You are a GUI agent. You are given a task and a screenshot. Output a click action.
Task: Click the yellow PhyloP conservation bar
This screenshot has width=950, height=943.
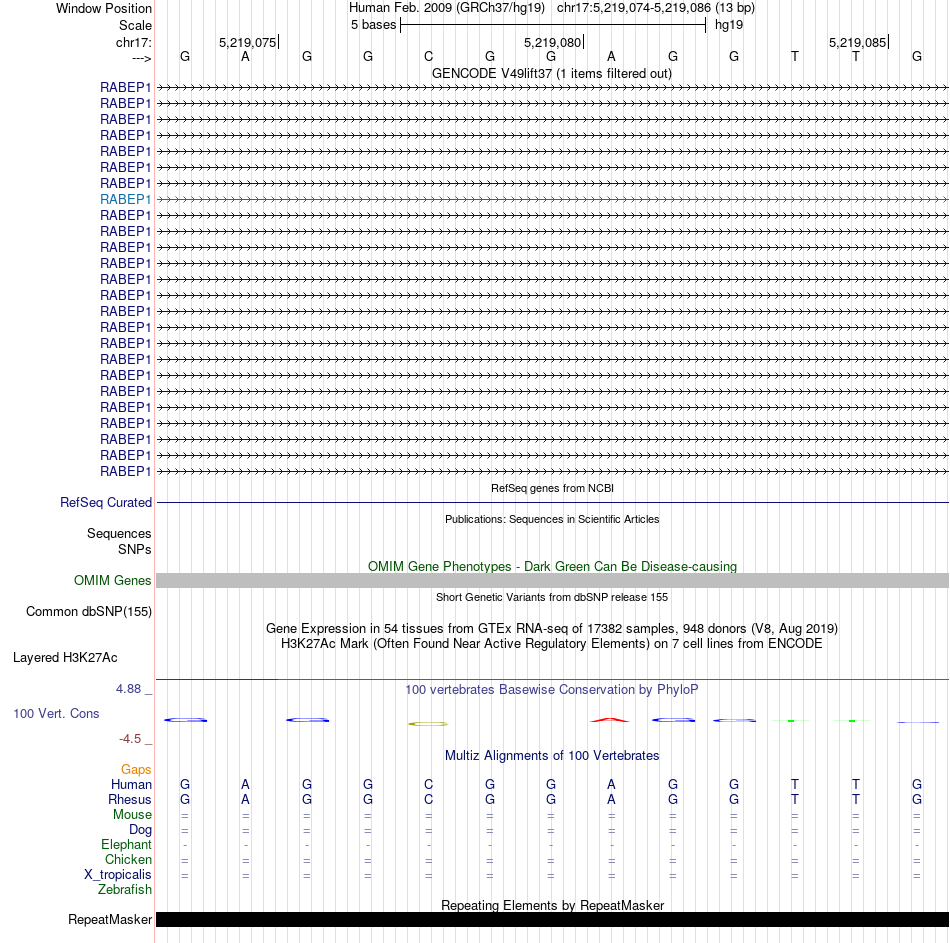(x=428, y=724)
